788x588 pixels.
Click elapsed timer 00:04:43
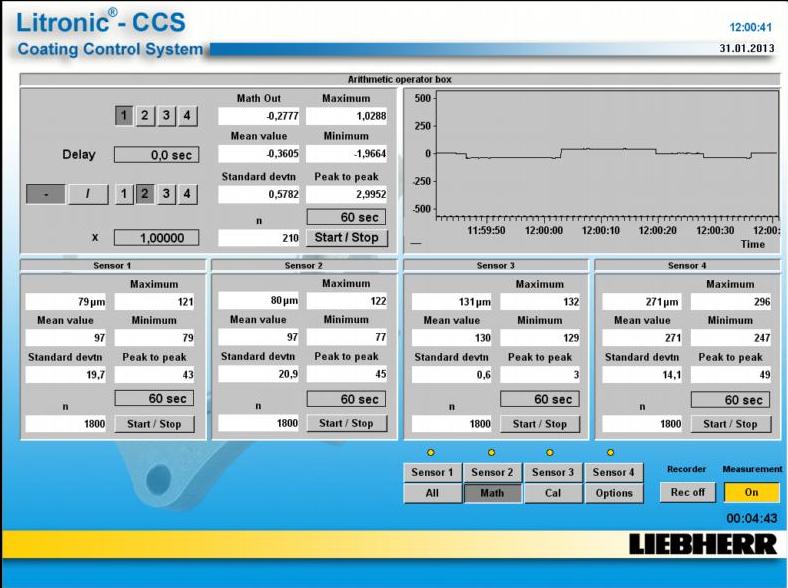point(752,518)
